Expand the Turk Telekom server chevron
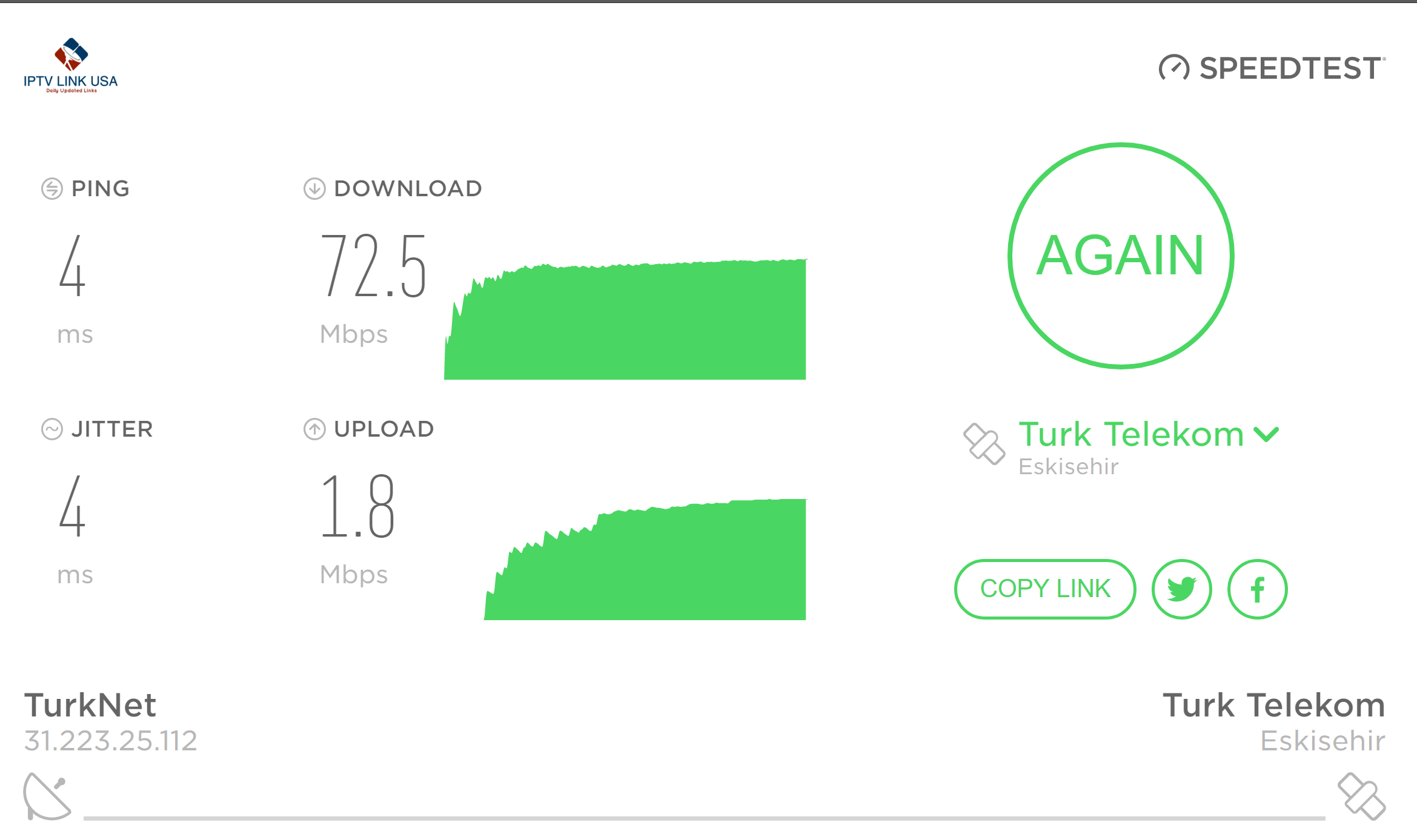Viewport: 1417px width, 840px height. [1266, 434]
